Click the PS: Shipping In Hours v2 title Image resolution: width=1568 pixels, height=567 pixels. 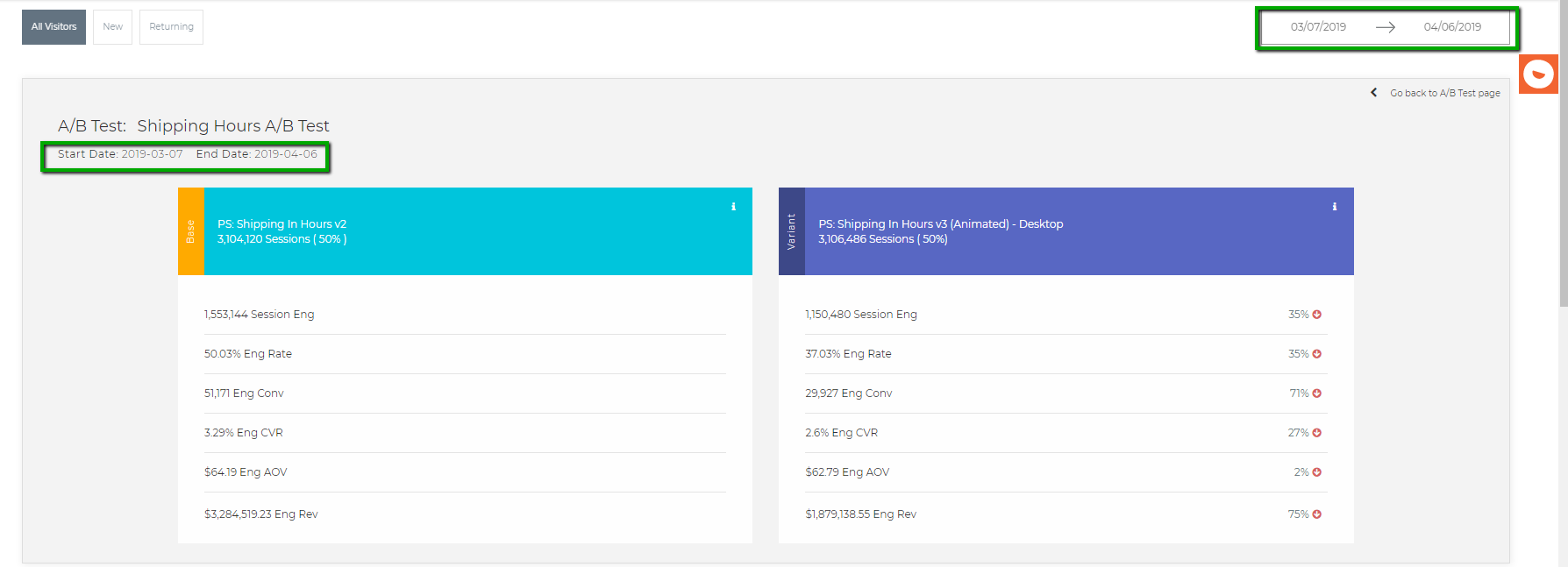point(282,224)
